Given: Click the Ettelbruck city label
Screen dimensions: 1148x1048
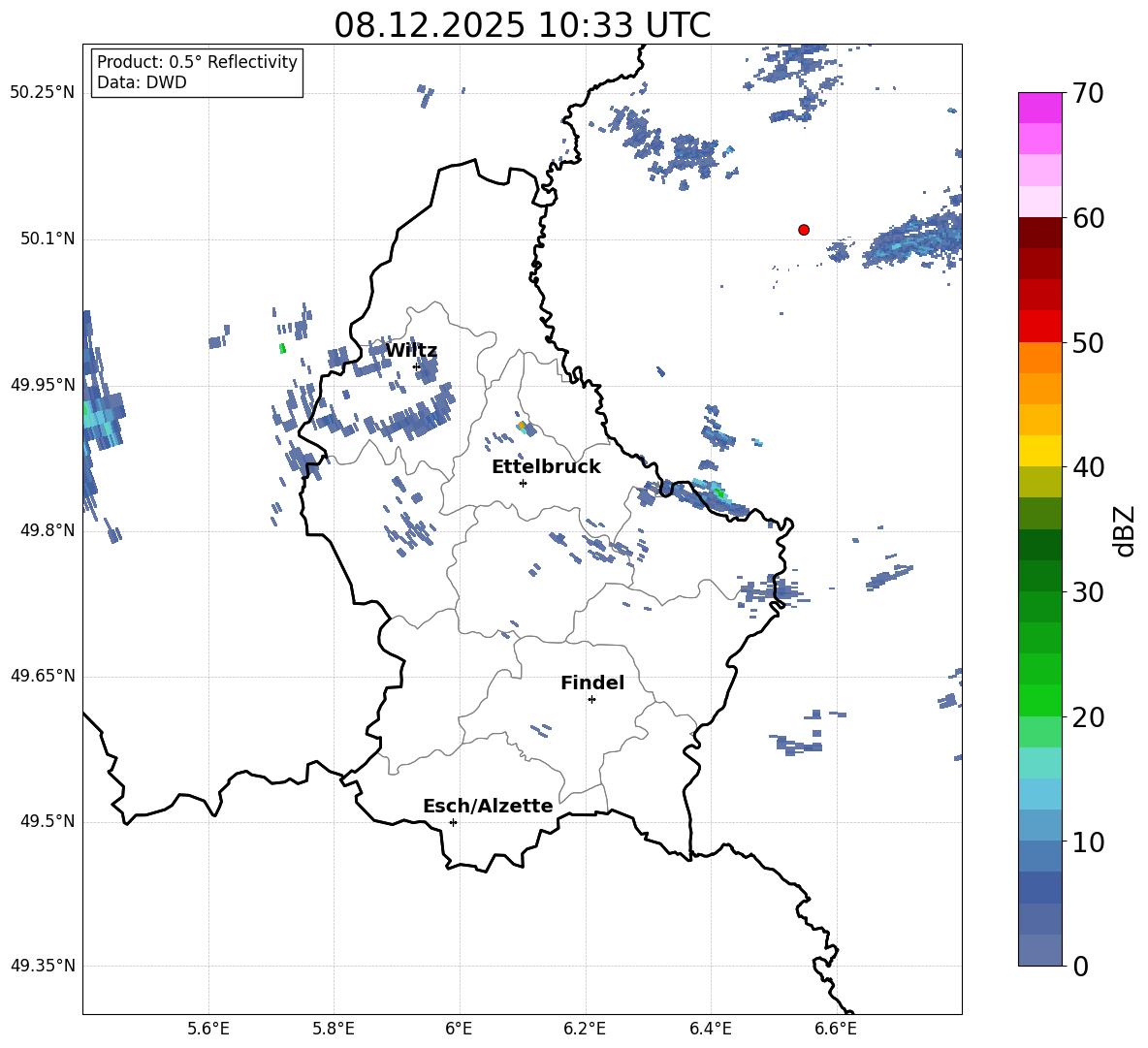Looking at the screenshot, I should (x=546, y=467).
